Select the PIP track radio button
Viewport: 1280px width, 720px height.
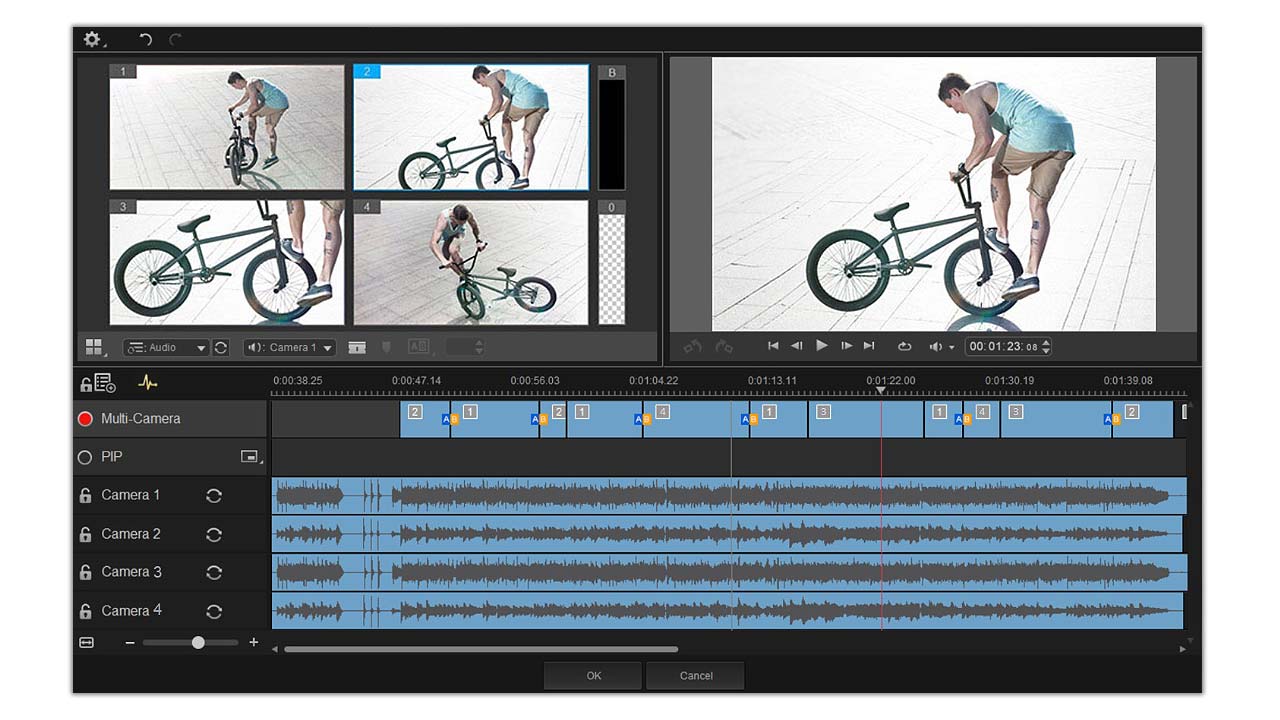(87, 457)
